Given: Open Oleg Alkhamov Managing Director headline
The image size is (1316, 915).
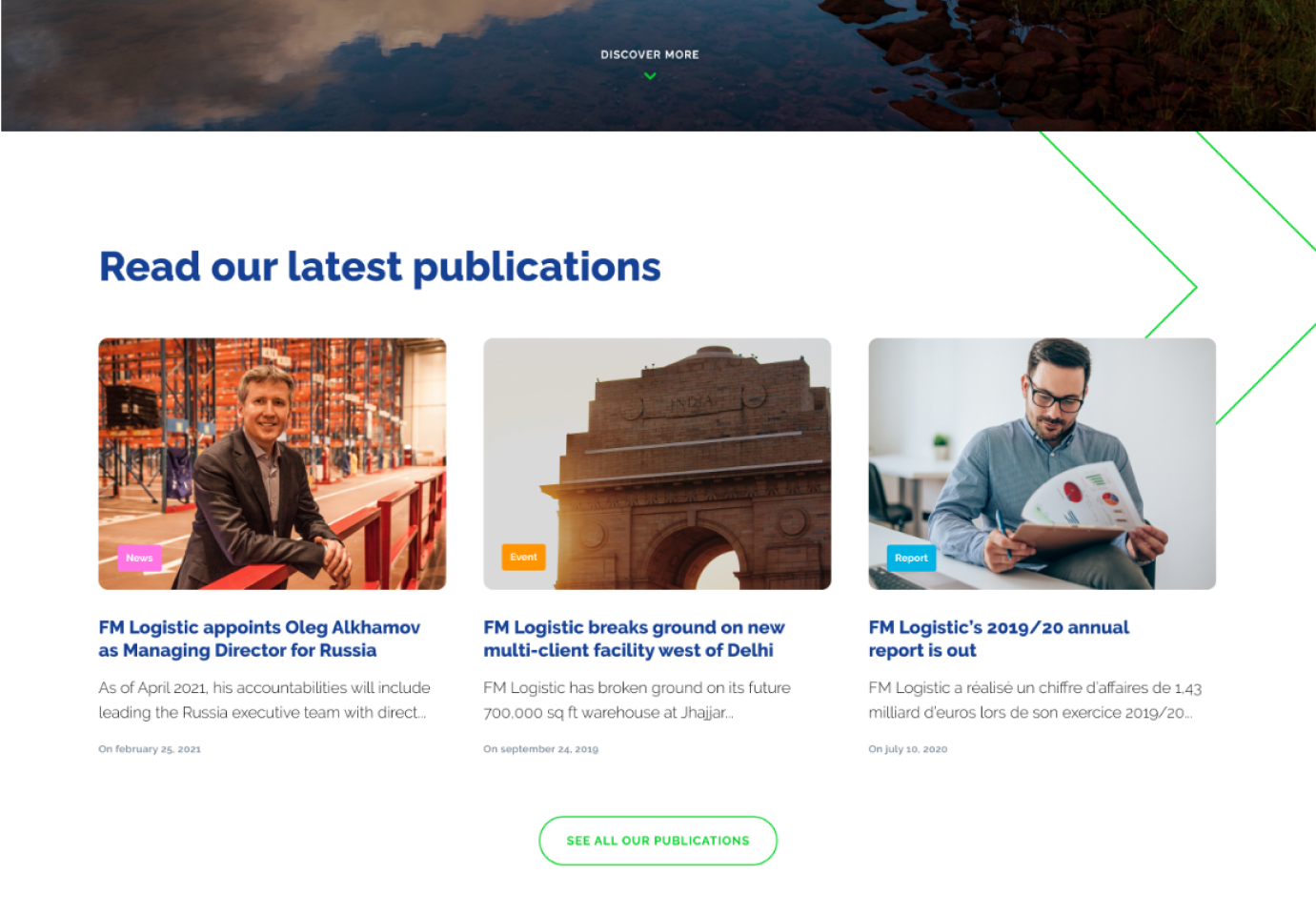Looking at the screenshot, I should 259,639.
